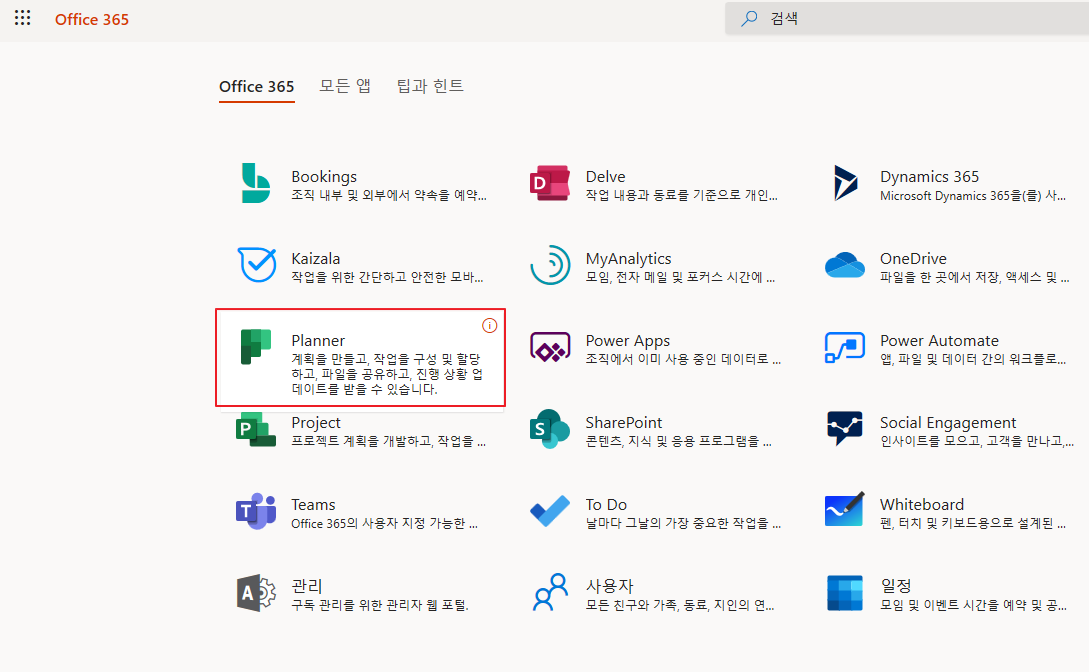Click the Project app icon
Screen dimensions: 1089x672
(256, 430)
